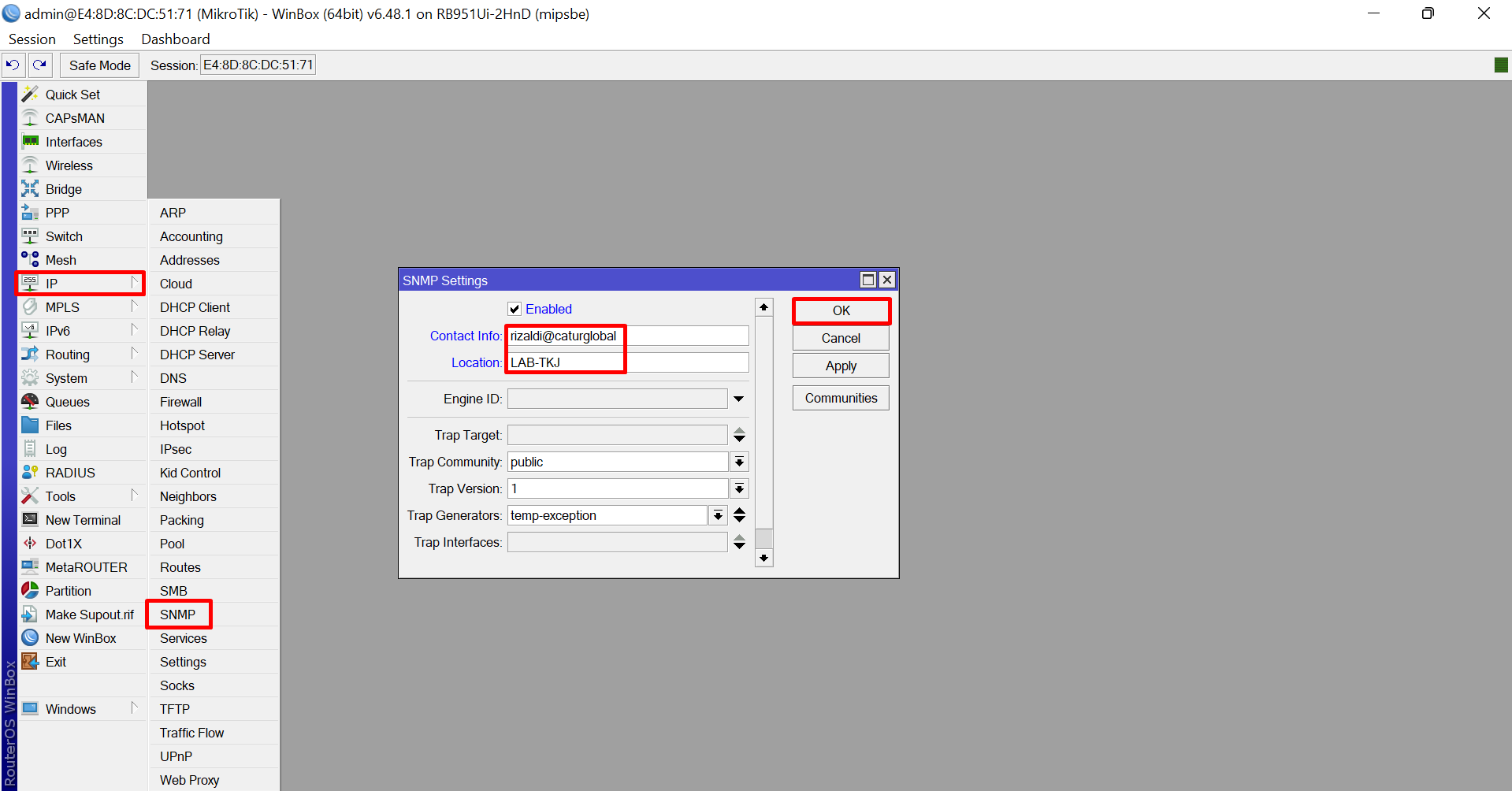Close the SNMP Settings dialog
Viewport: 1512px width, 791px height.
click(x=887, y=280)
